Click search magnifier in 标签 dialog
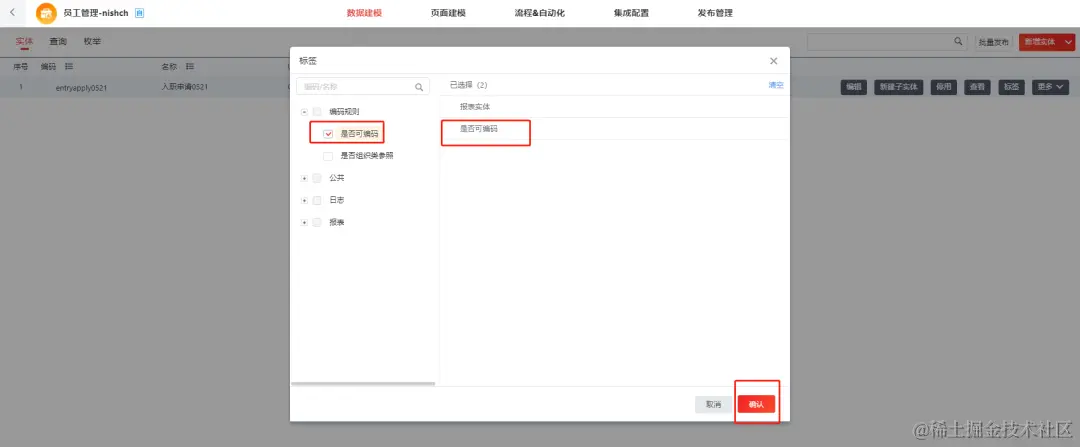The height and width of the screenshot is (447, 1080). [419, 87]
